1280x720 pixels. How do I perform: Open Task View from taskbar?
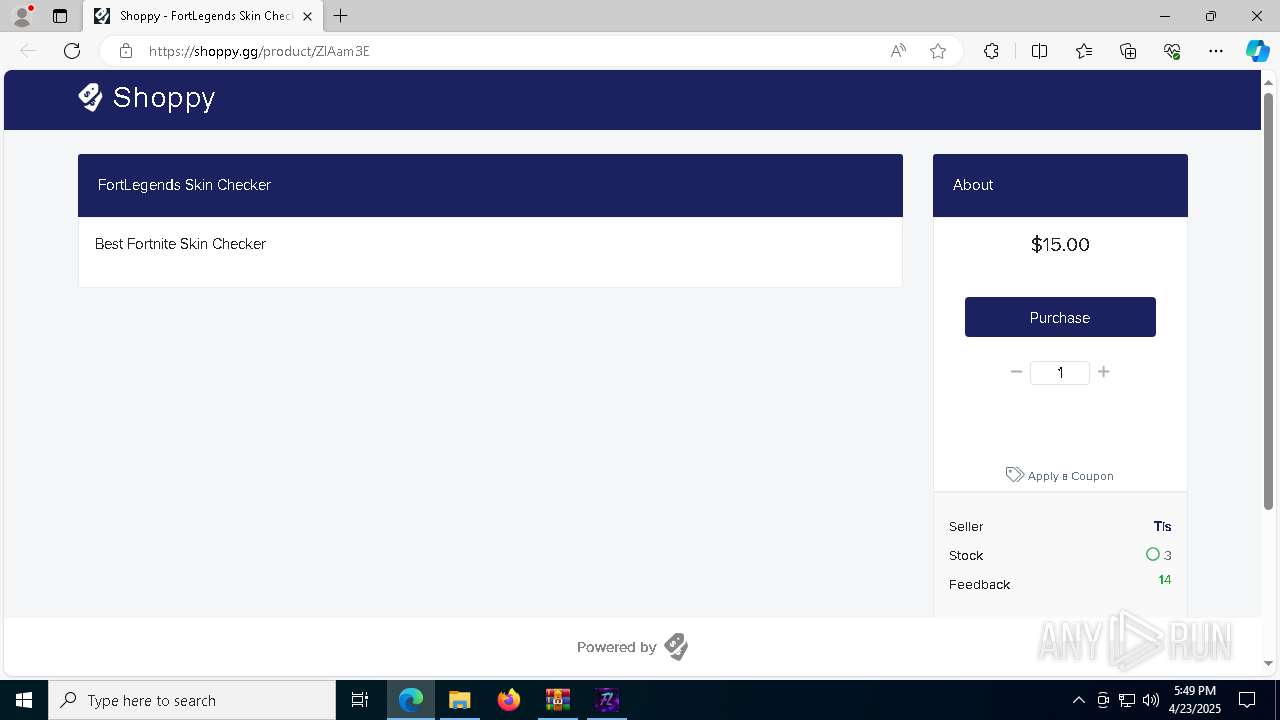pos(360,700)
